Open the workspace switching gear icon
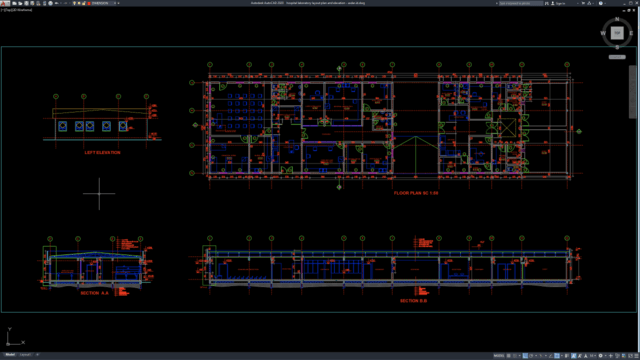 600,356
